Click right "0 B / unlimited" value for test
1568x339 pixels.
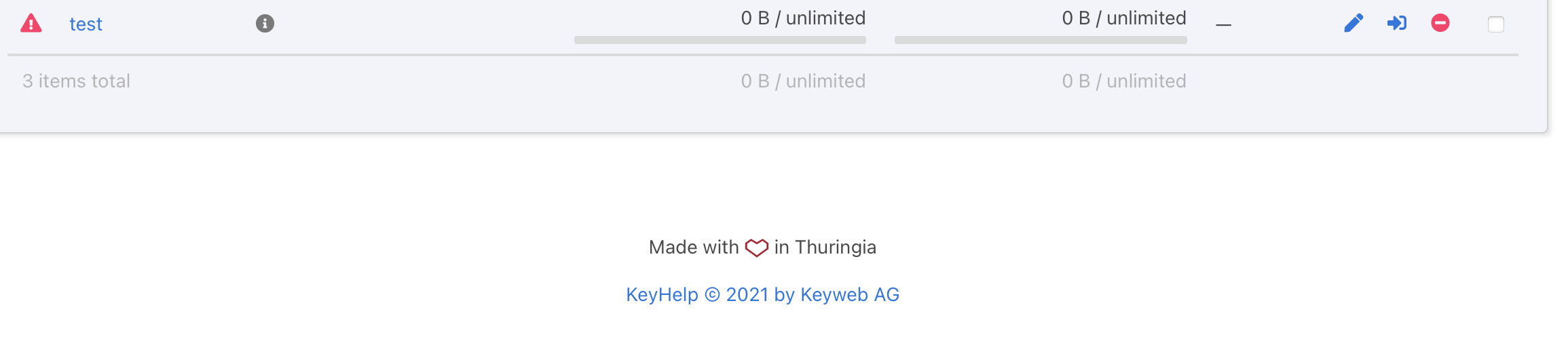tap(1124, 18)
